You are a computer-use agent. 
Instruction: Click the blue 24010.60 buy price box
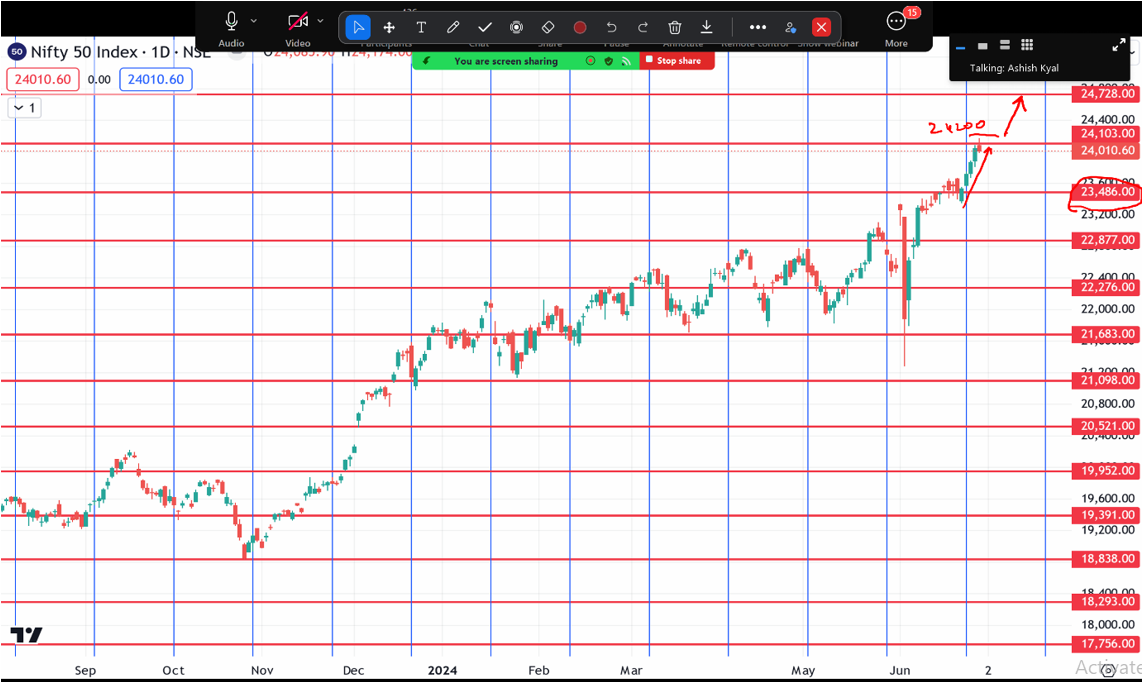click(x=156, y=79)
